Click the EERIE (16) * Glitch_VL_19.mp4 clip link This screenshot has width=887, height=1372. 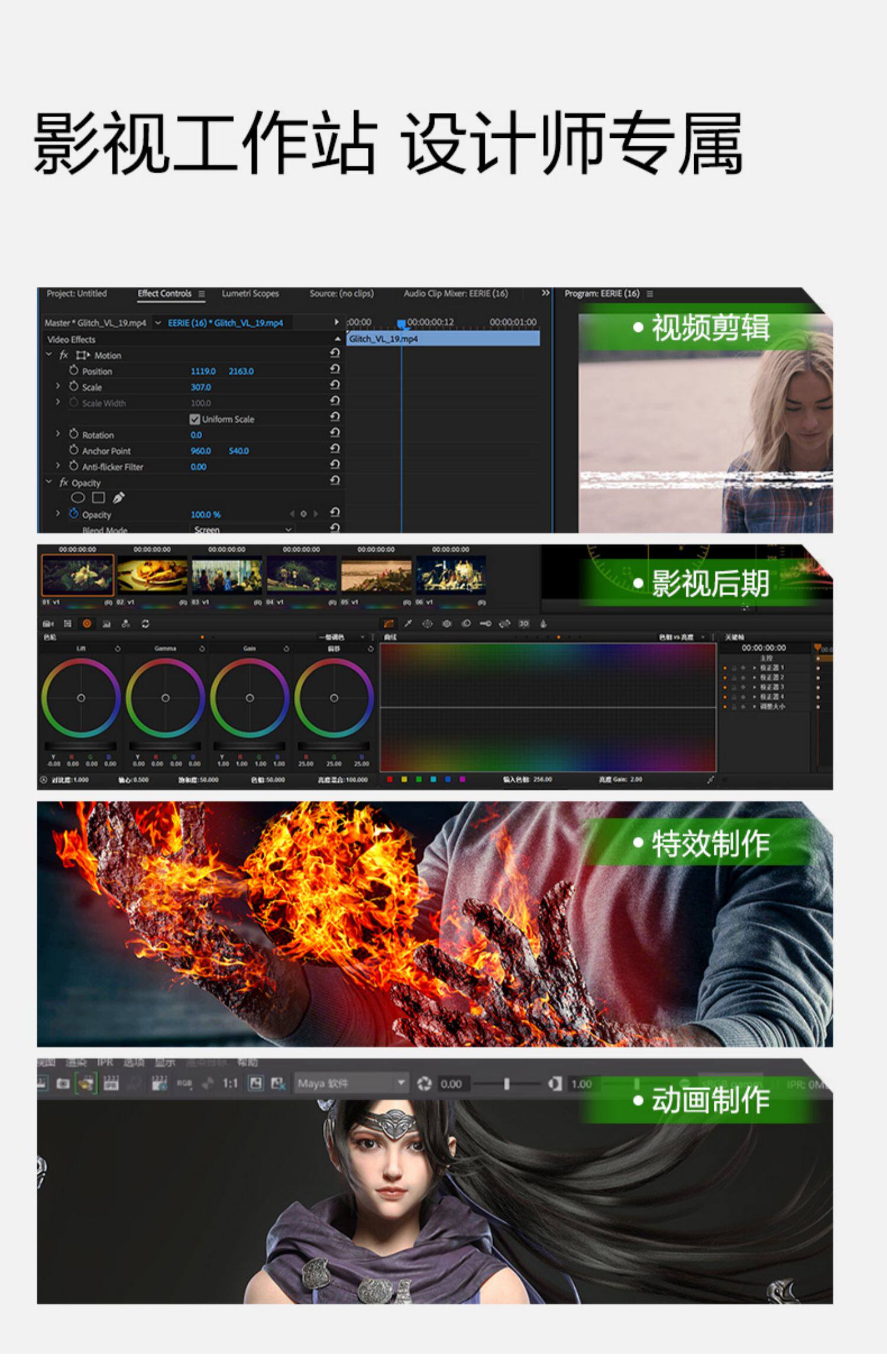(x=226, y=323)
